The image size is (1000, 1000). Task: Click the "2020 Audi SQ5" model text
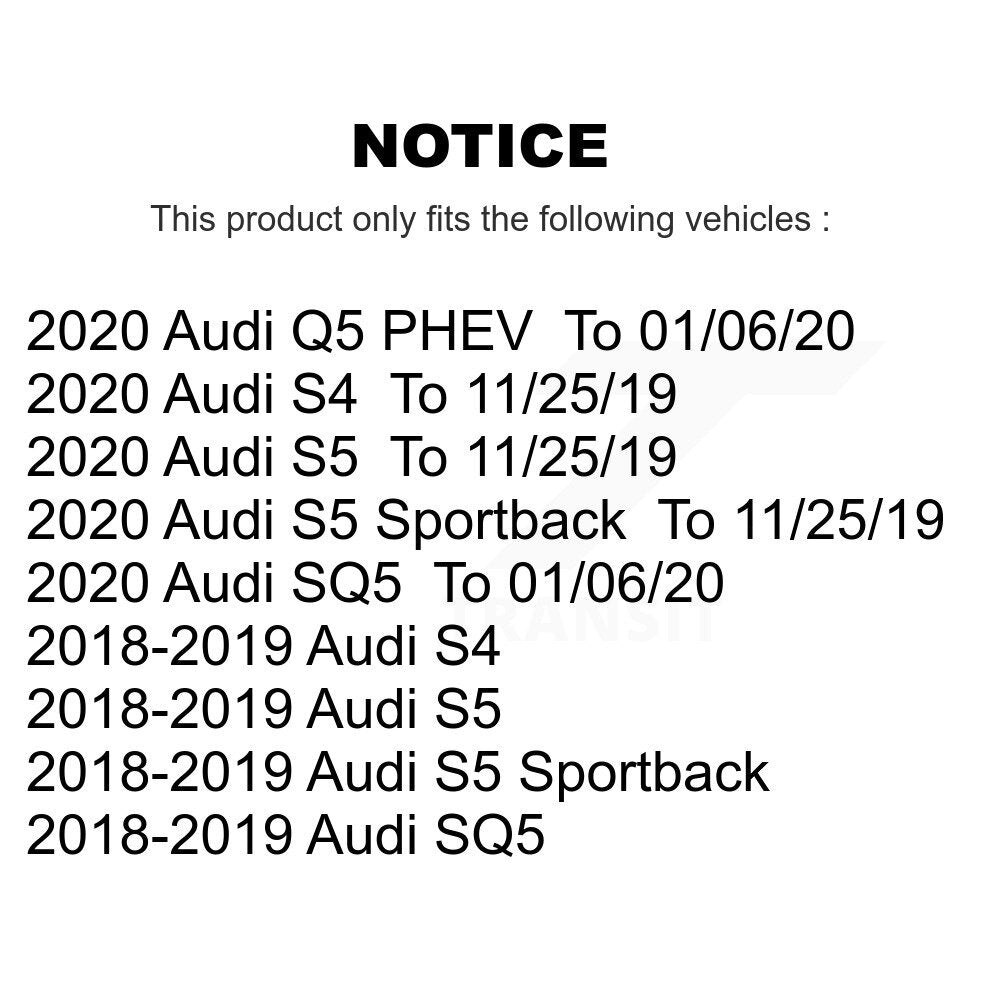214,584
